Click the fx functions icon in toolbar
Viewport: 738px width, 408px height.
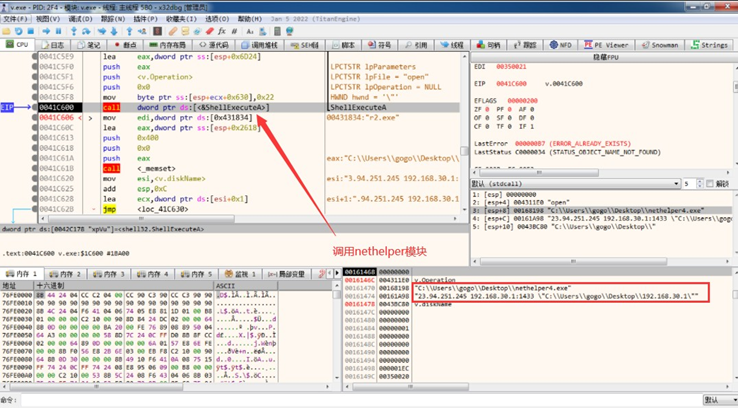pyautogui.click(x=223, y=31)
